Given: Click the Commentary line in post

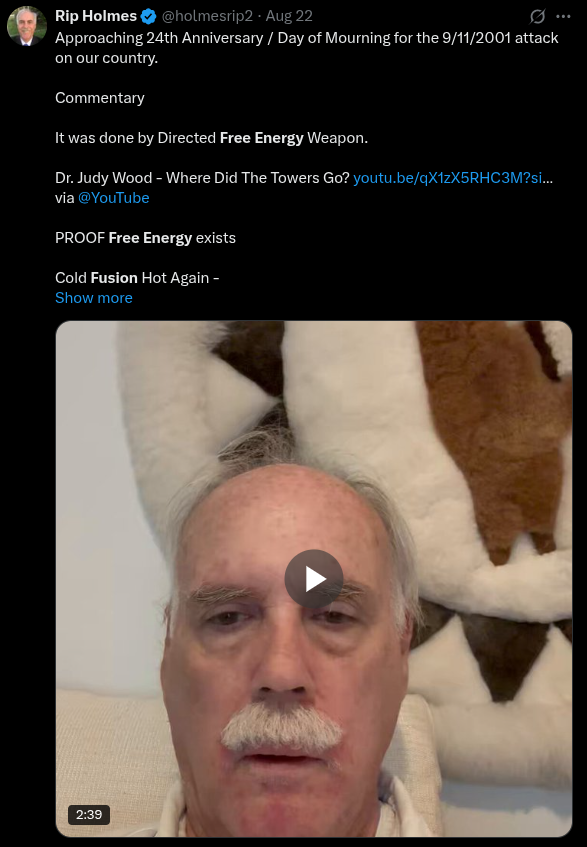Looking at the screenshot, I should tap(100, 98).
